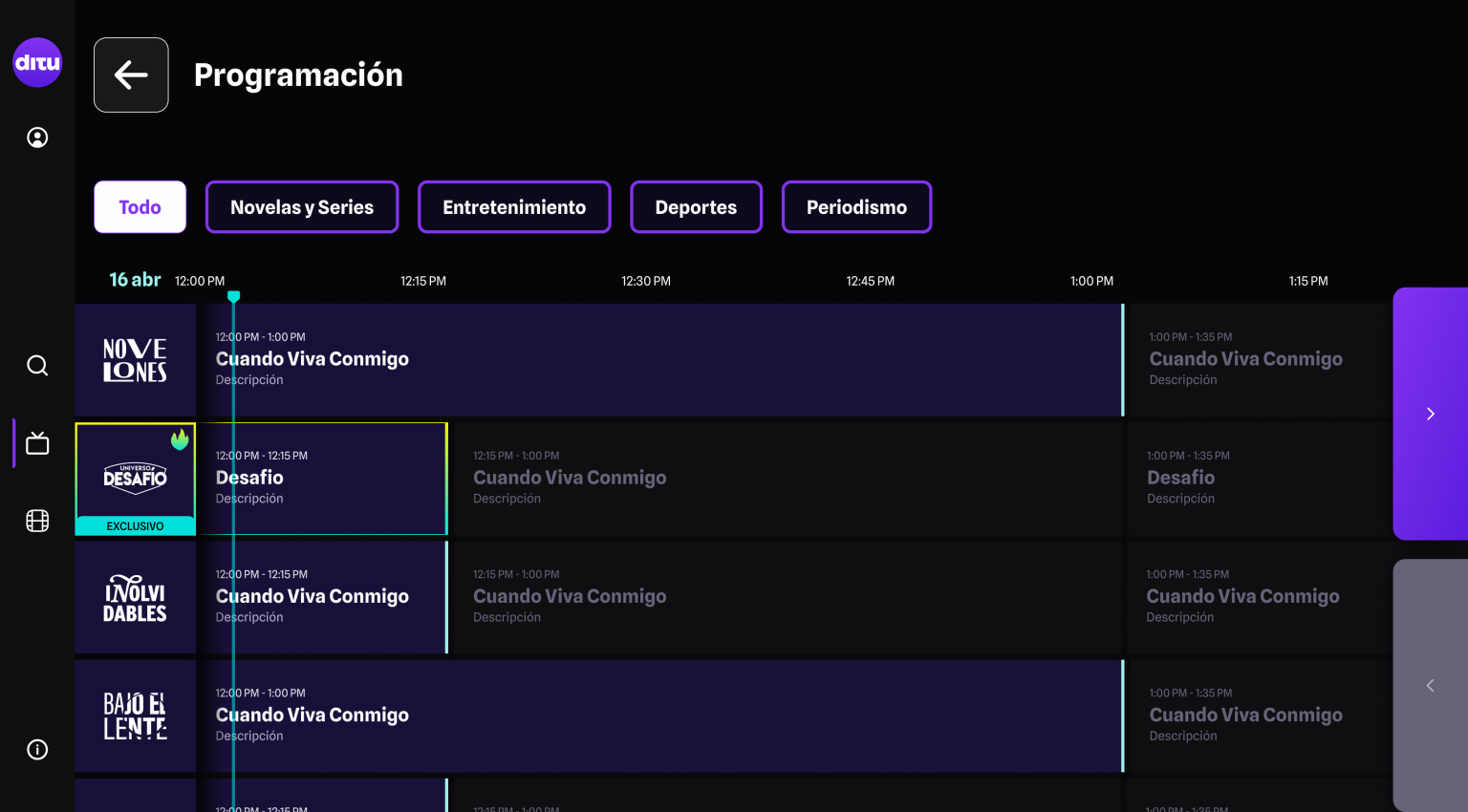Viewport: 1468px width, 812px height.
Task: Enable the Periodismo filter
Action: pyautogui.click(x=856, y=206)
